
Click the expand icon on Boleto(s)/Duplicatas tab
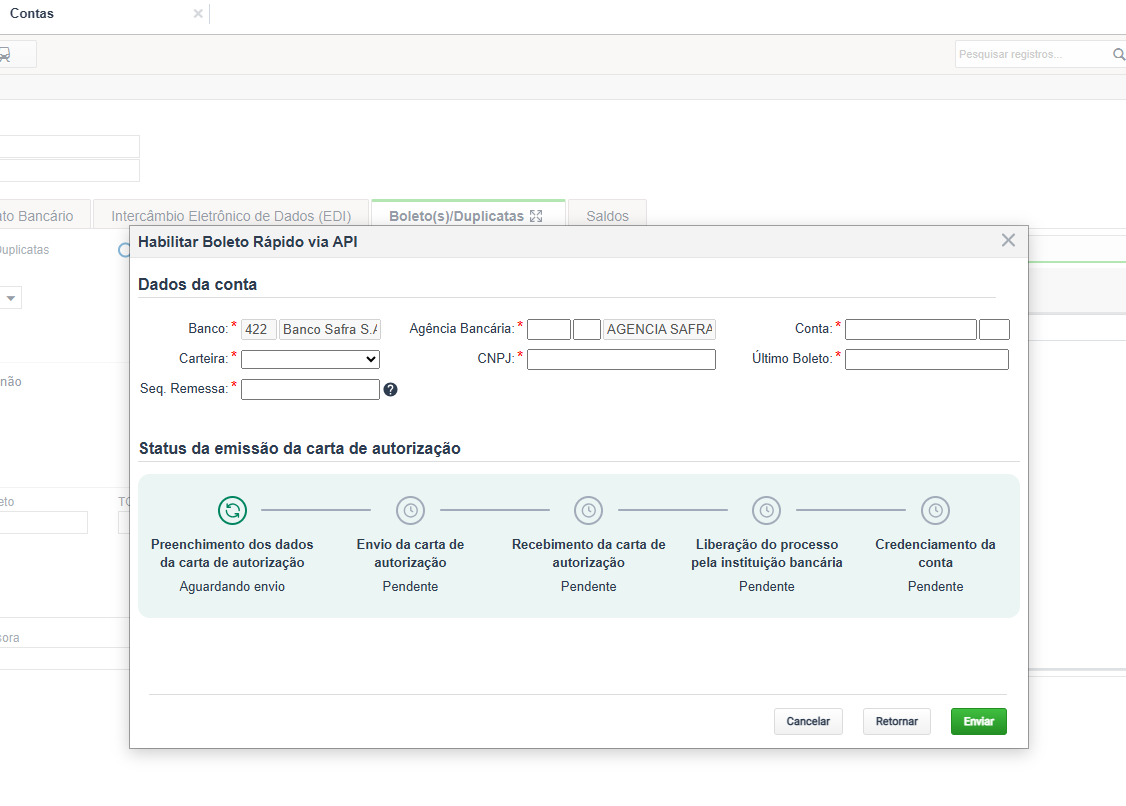(x=536, y=216)
